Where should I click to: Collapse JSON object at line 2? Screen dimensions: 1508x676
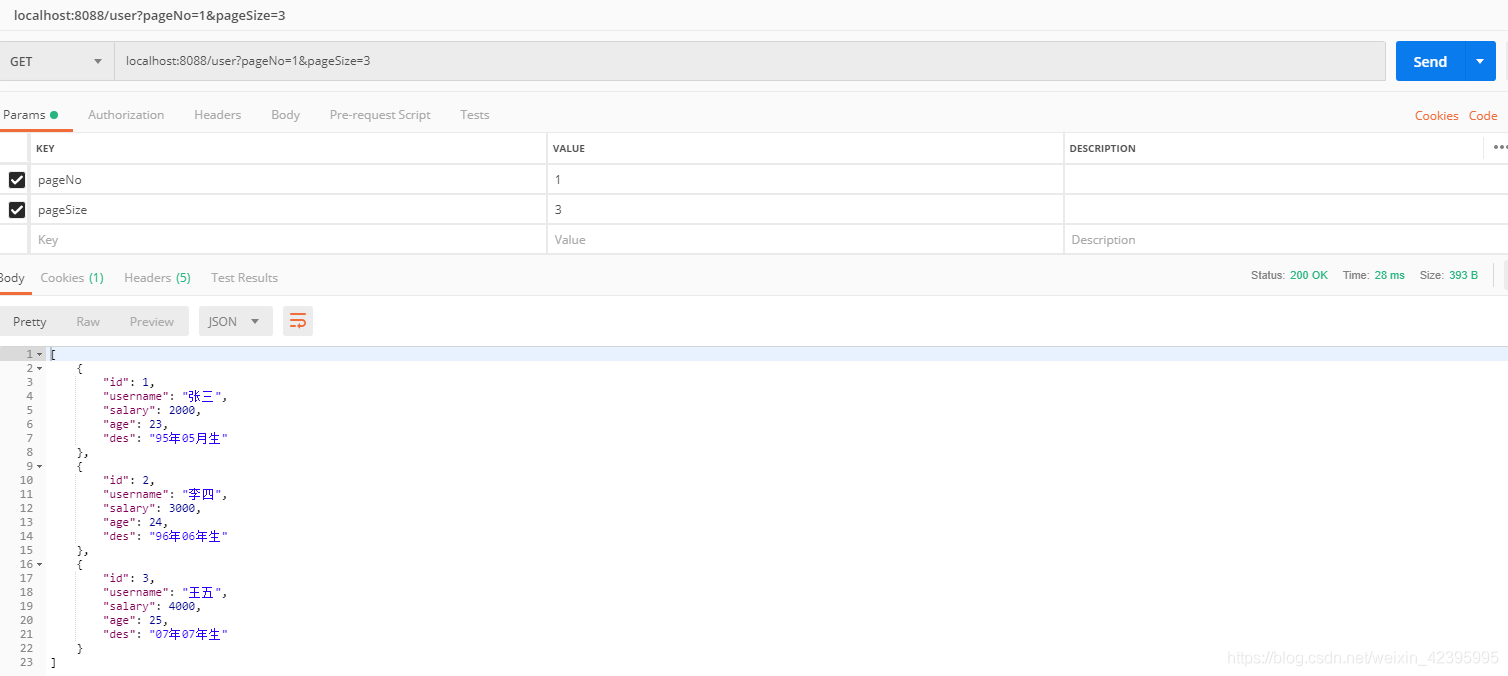point(40,368)
